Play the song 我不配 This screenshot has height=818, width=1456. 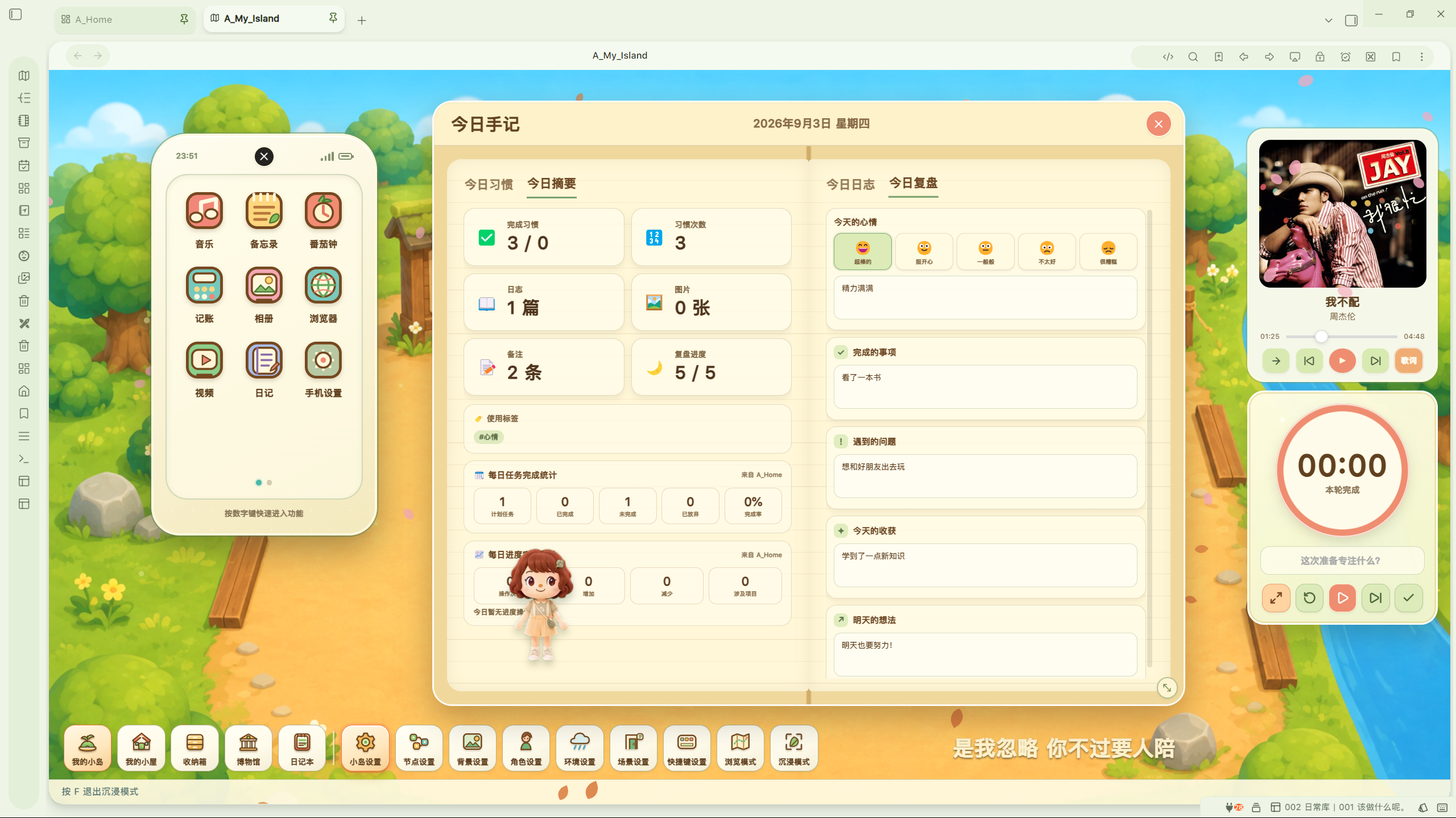(1342, 361)
